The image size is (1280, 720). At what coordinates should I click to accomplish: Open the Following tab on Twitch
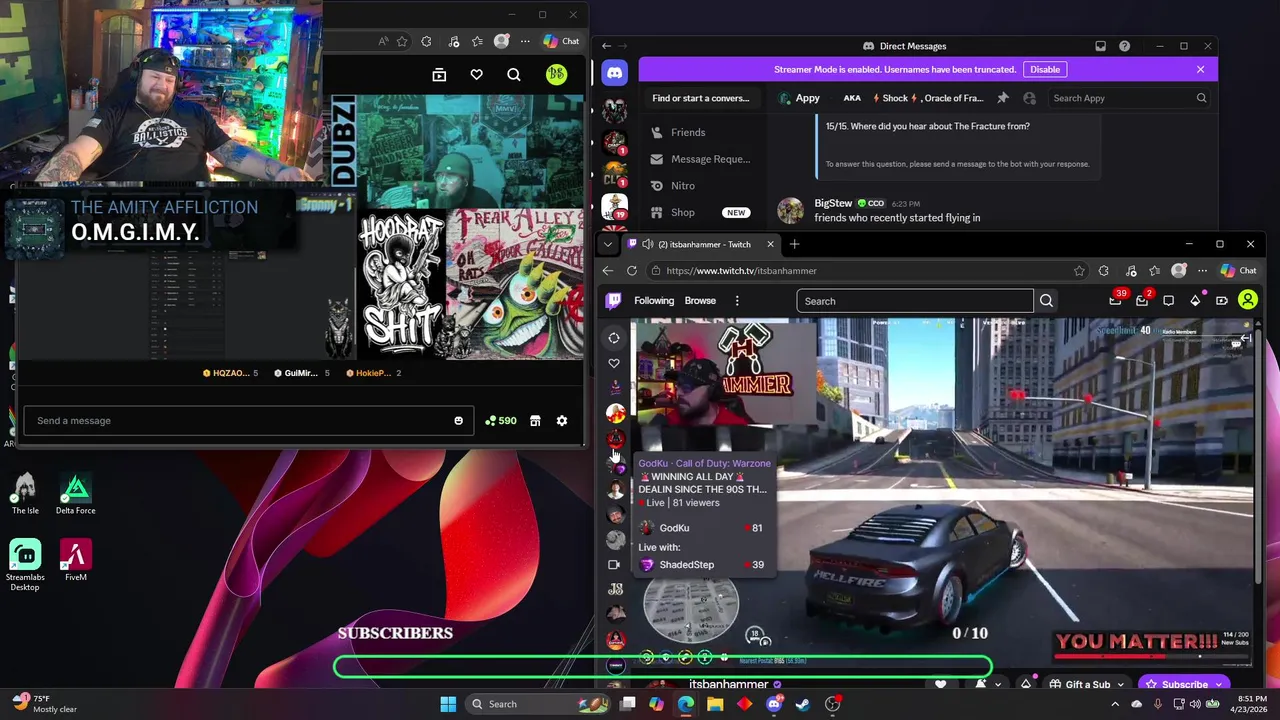point(654,300)
